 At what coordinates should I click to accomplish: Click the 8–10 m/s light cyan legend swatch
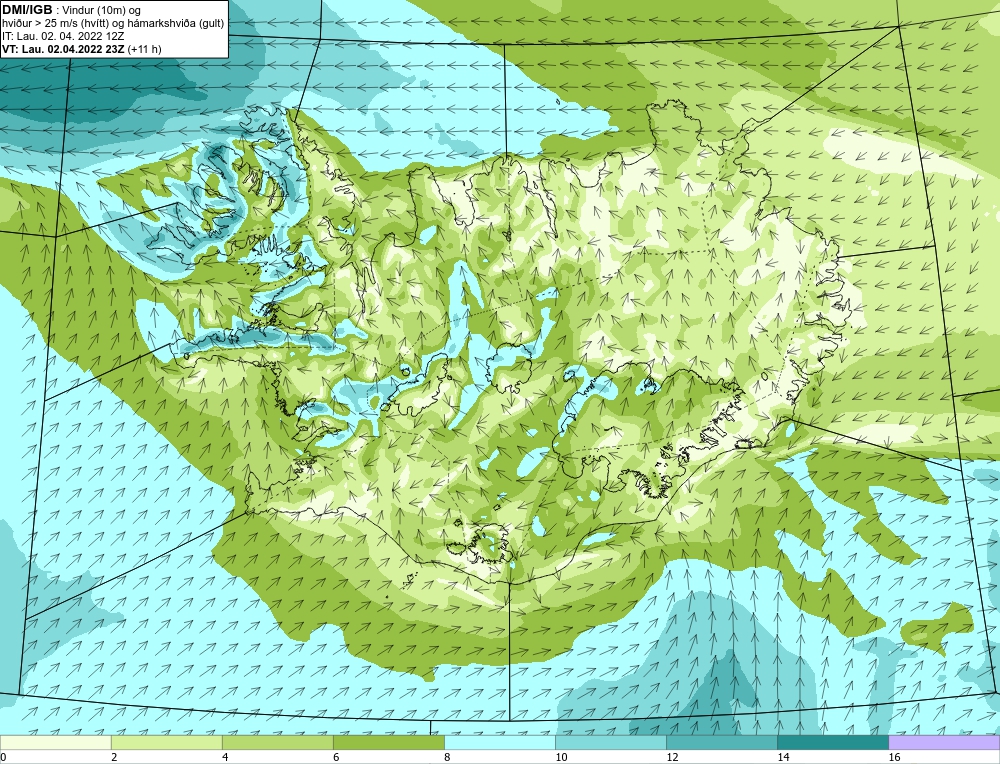click(499, 742)
